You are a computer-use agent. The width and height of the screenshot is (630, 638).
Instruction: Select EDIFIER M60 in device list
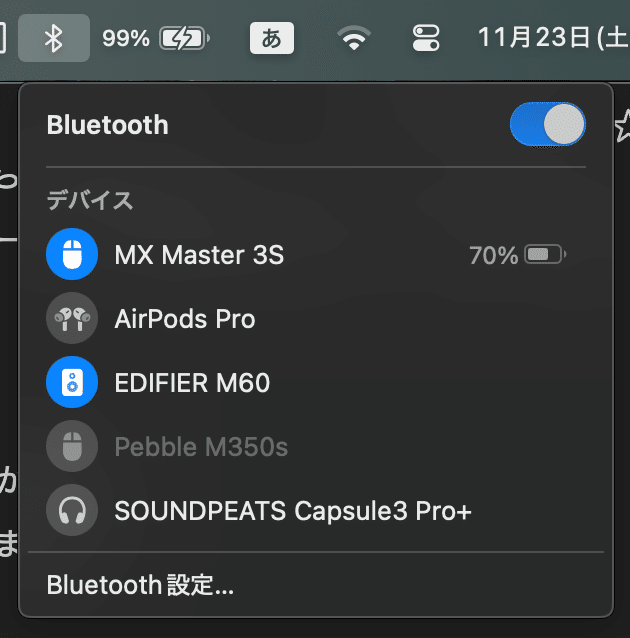click(x=316, y=382)
